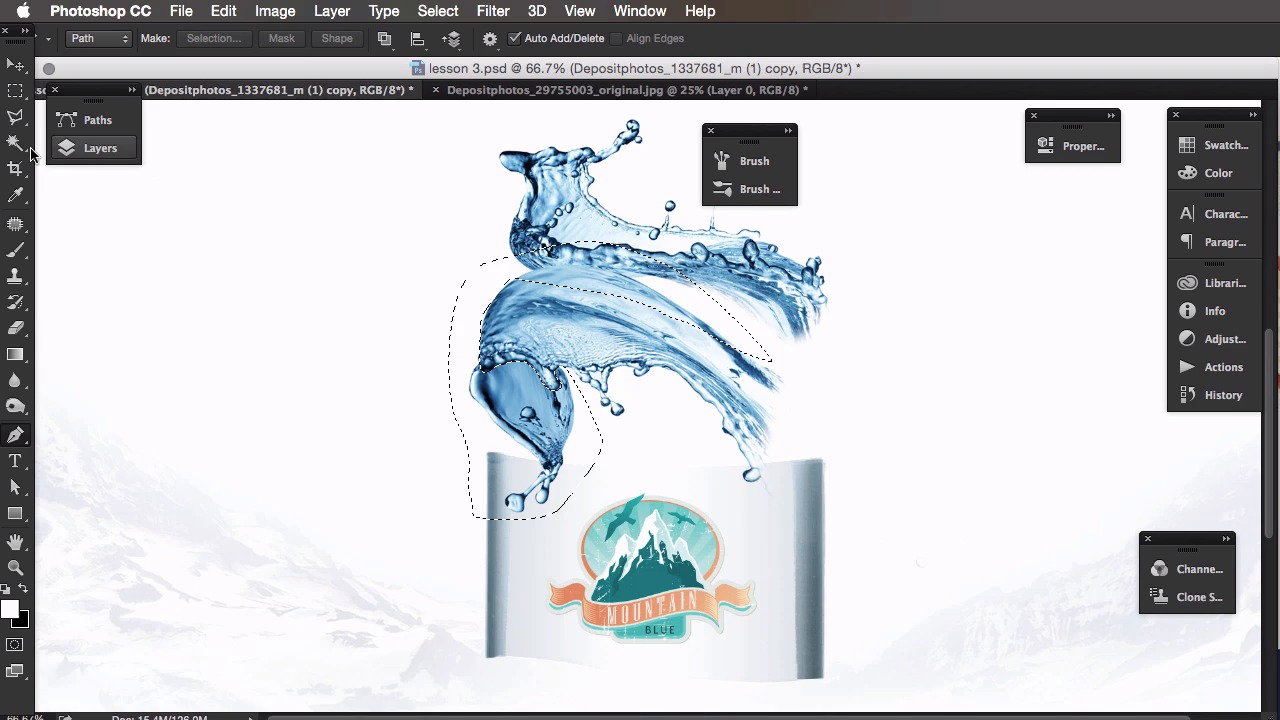Expand the Properties panel group
Viewport: 1280px width, 720px height.
(x=1111, y=116)
